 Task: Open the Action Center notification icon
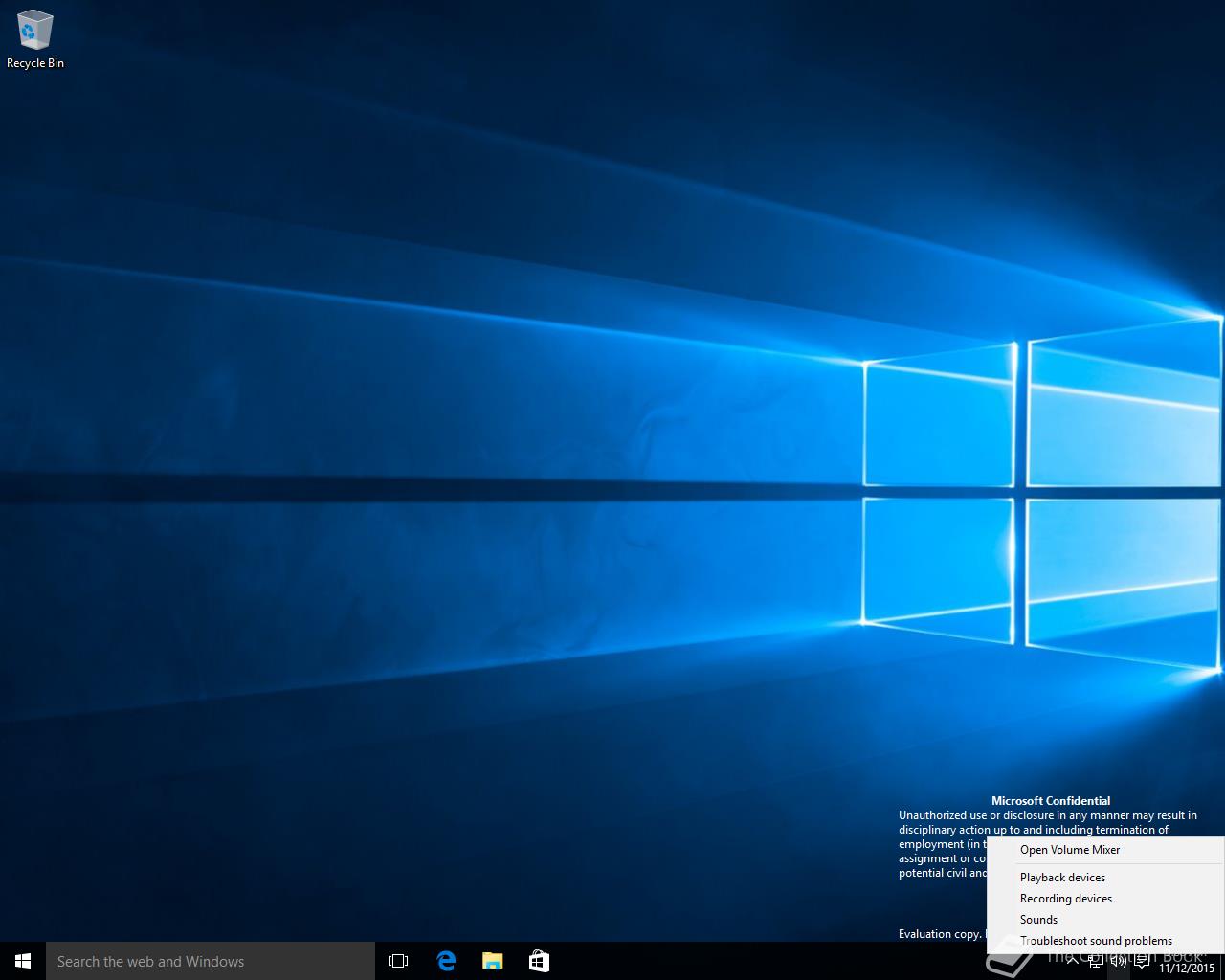tap(1142, 961)
